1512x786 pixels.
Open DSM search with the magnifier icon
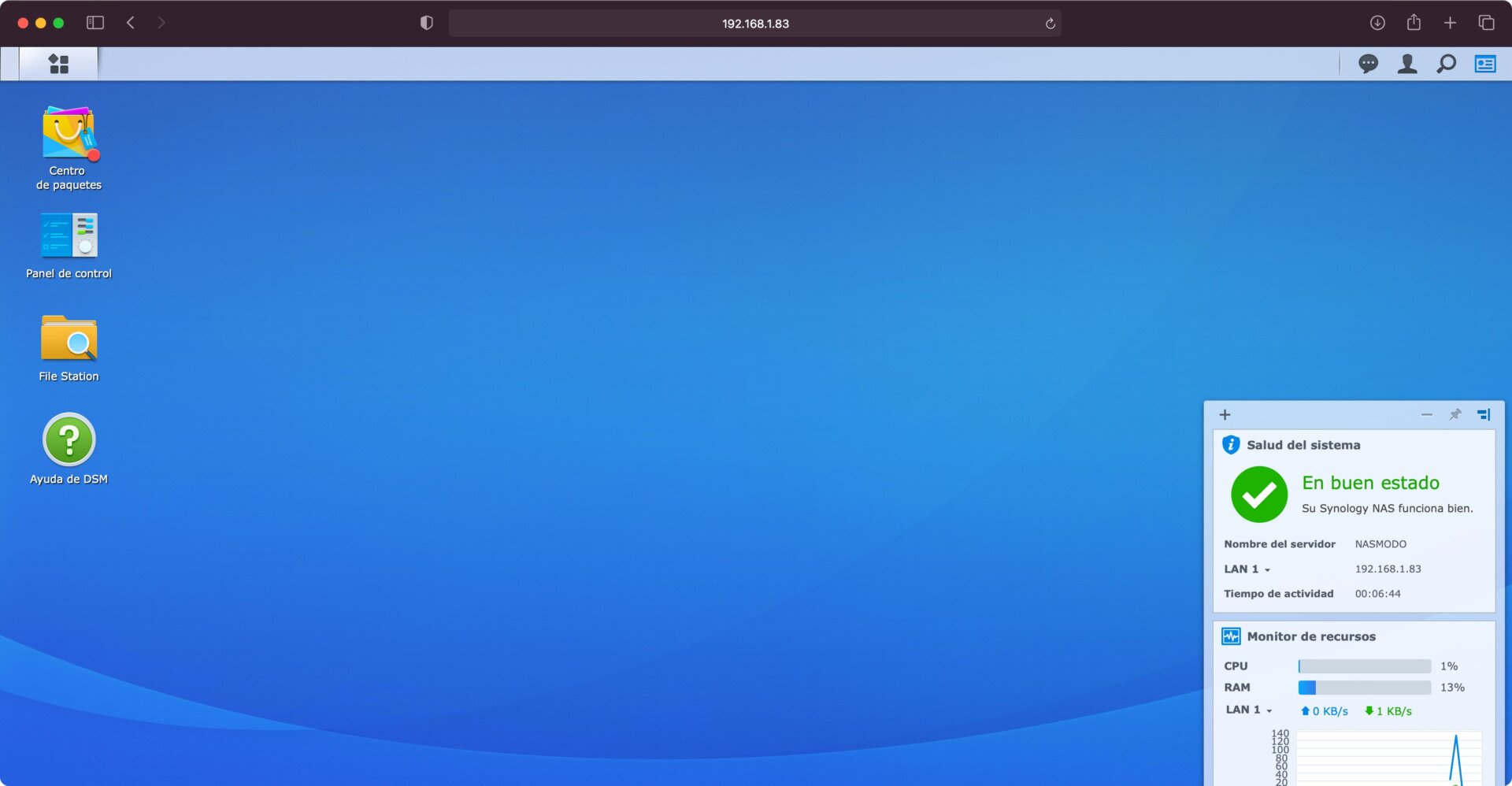pyautogui.click(x=1446, y=64)
